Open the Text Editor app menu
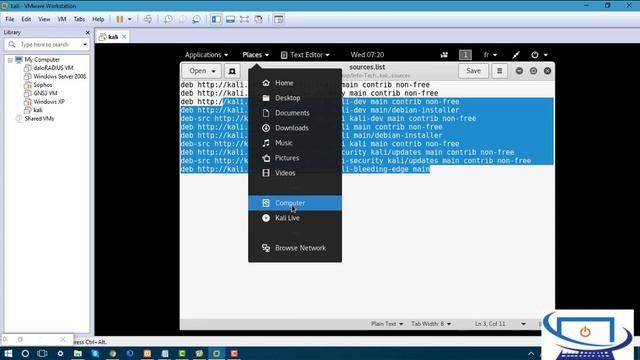This screenshot has height=360, width=640. pos(305,55)
